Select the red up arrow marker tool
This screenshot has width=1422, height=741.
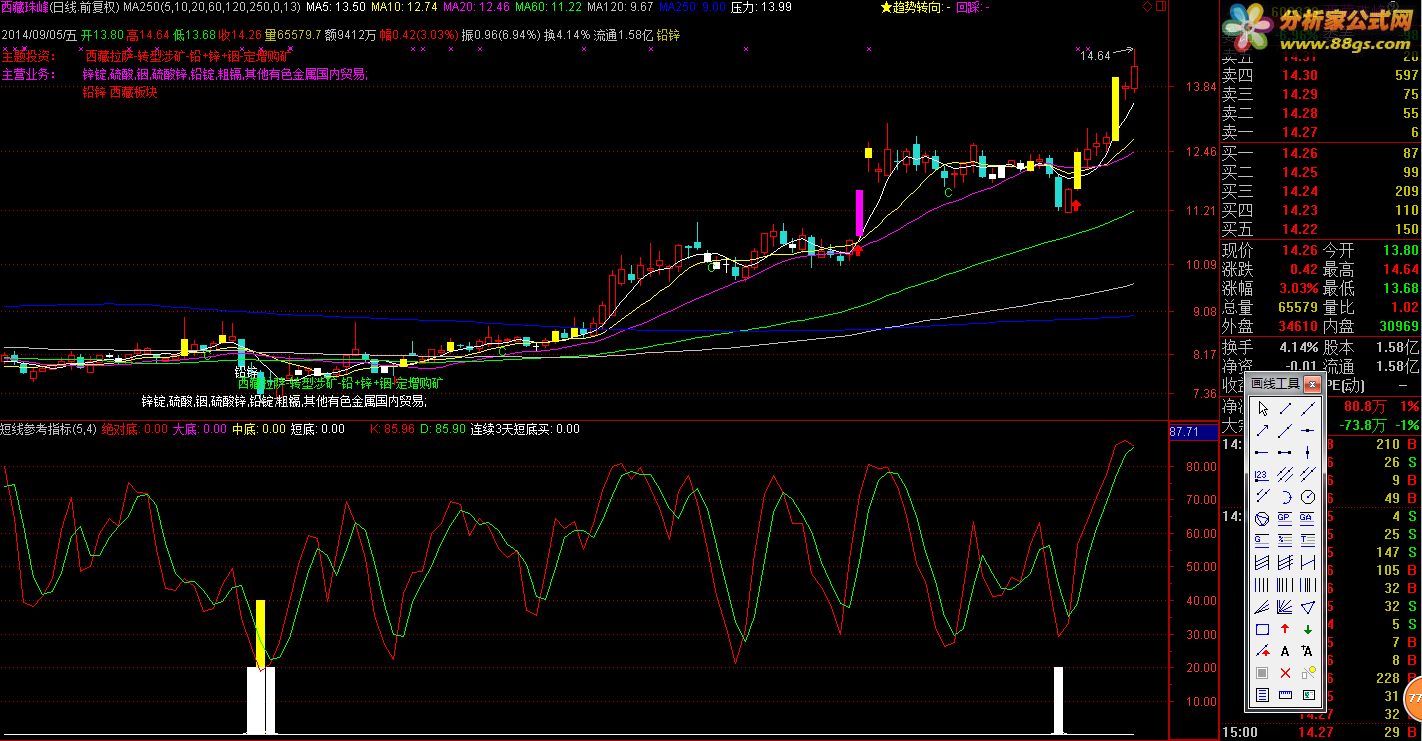pyautogui.click(x=1285, y=629)
